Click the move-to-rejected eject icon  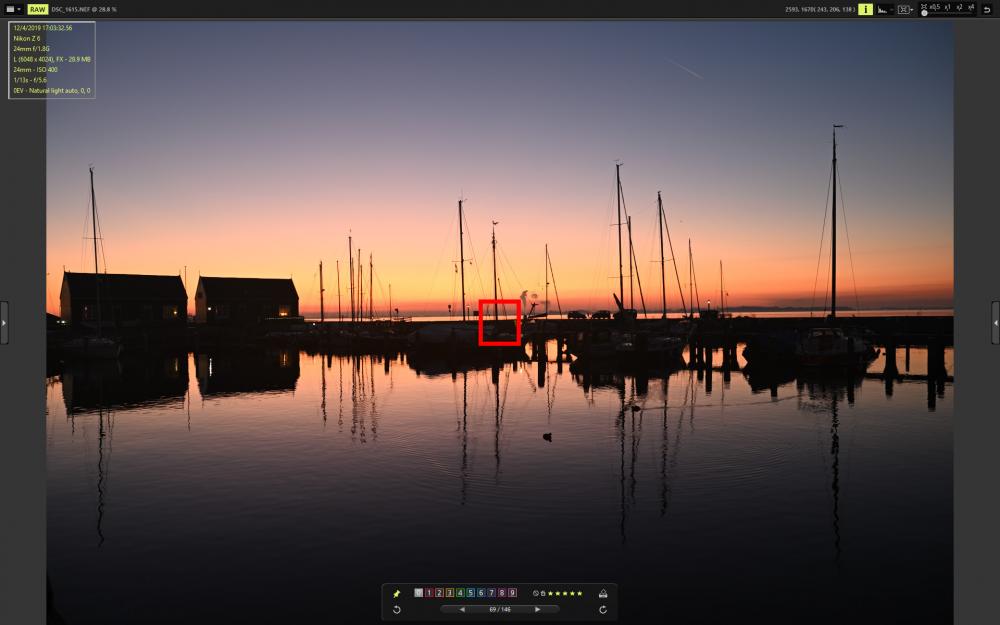(x=603, y=594)
